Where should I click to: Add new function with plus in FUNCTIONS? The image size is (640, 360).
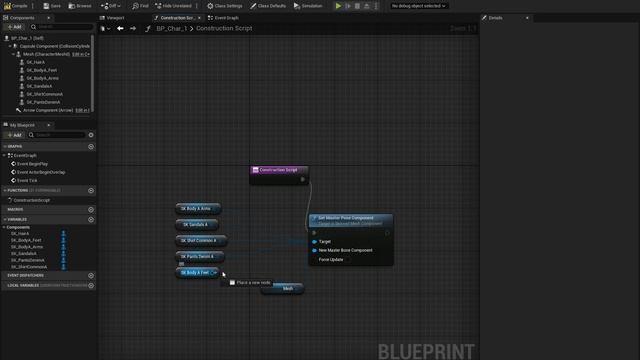pyautogui.click(x=91, y=191)
